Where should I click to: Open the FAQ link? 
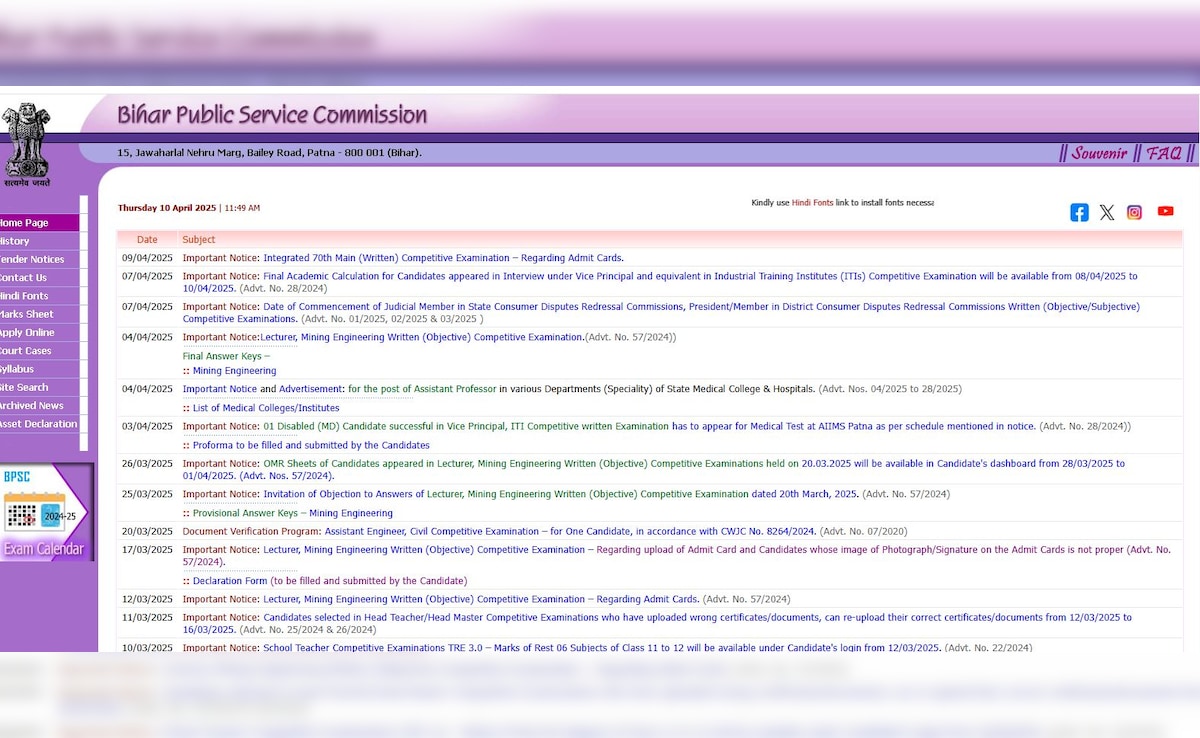point(1163,153)
